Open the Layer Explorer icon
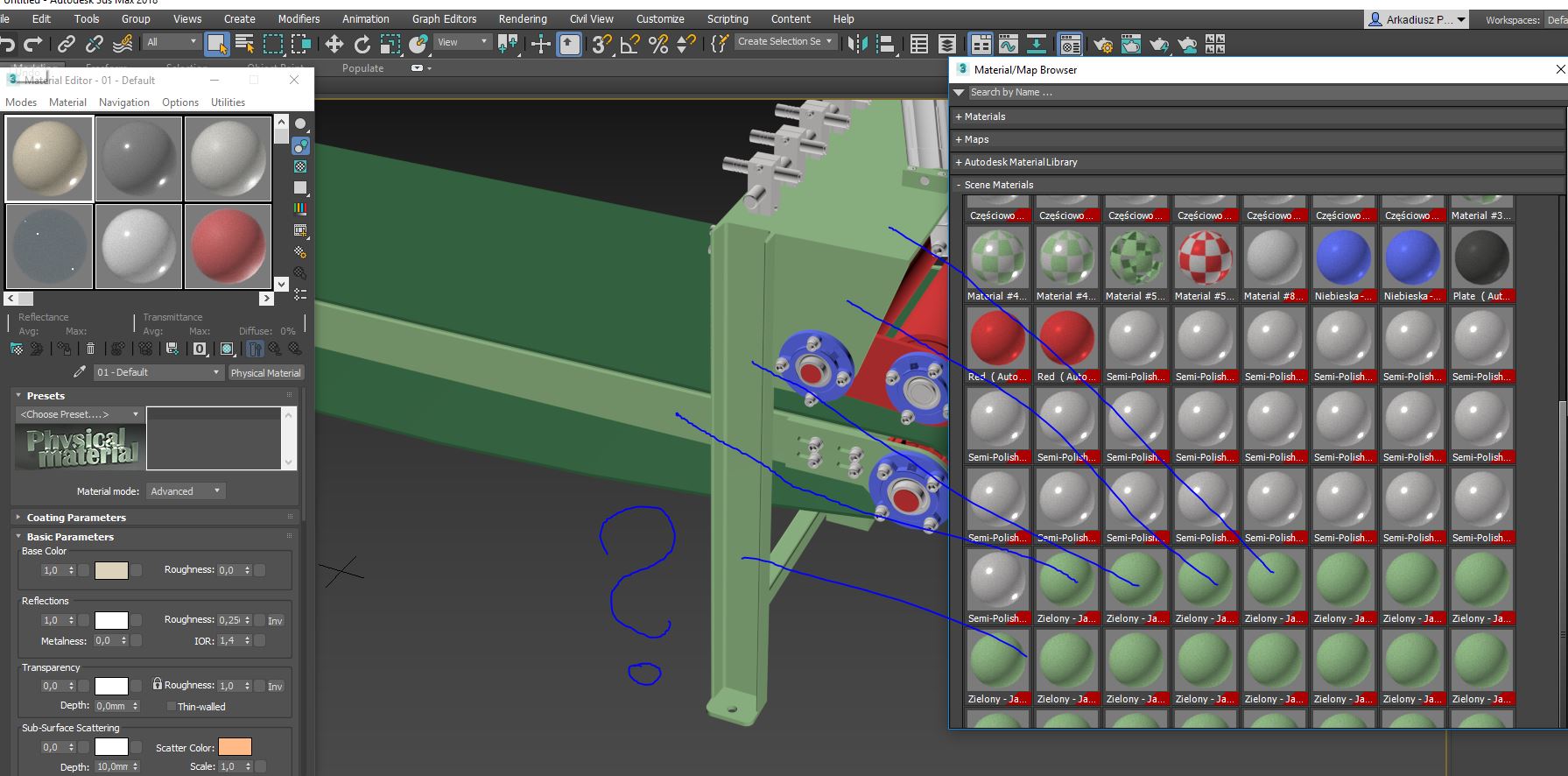The height and width of the screenshot is (776, 1568). [x=947, y=44]
